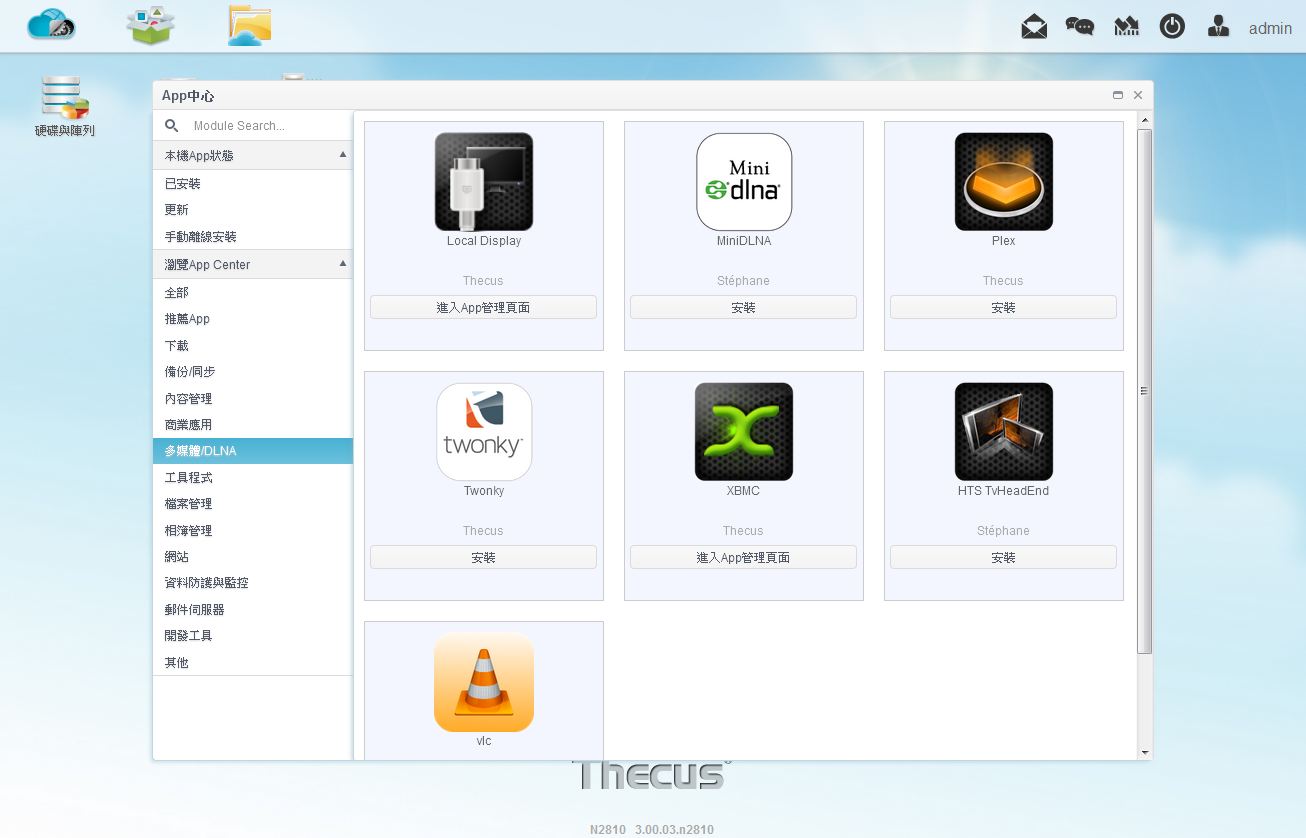Viewport: 1306px width, 838px height.
Task: Click the "Thecus" author under Plex
Action: coord(1003,281)
